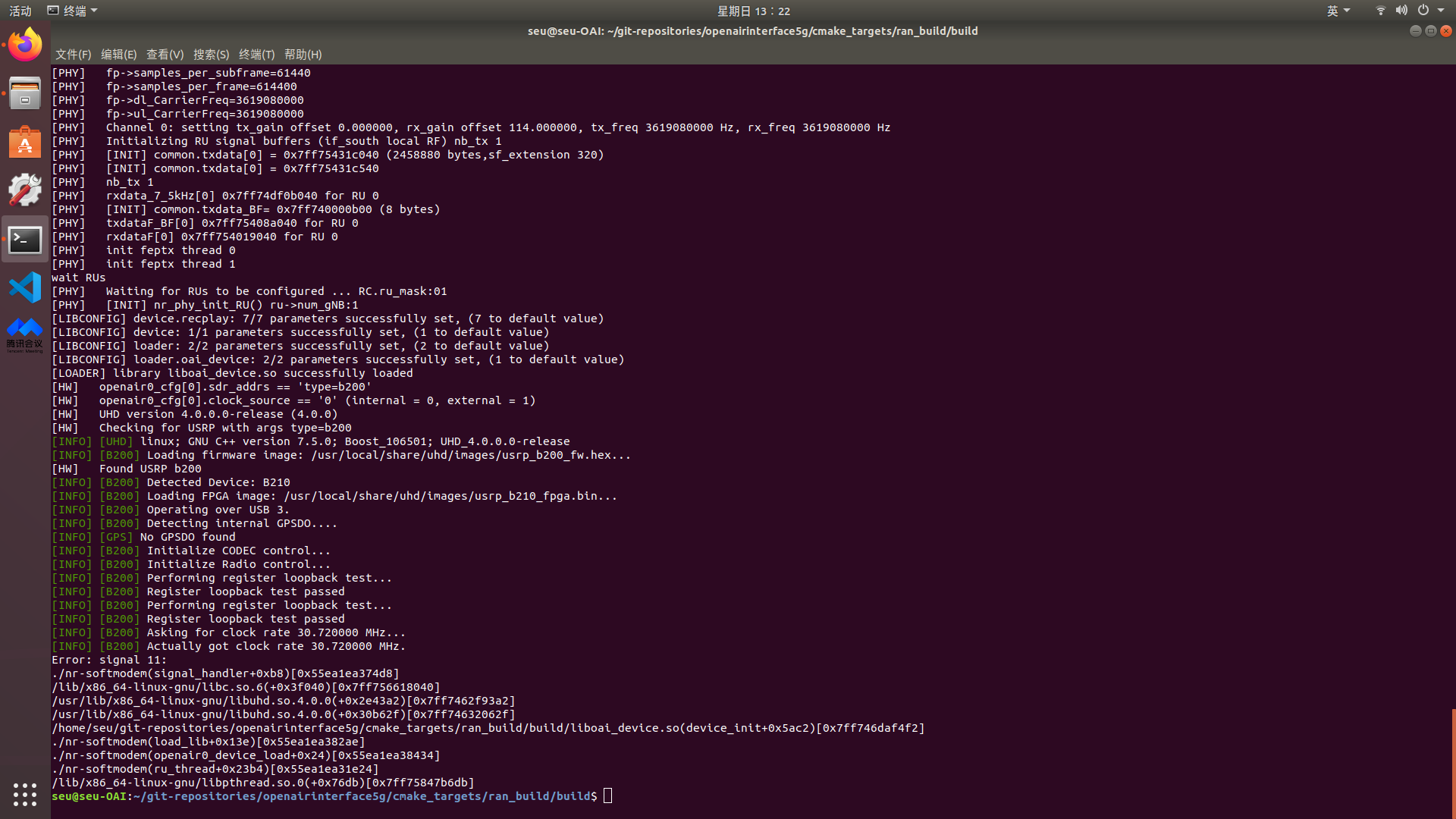Click the volume speaker icon

coord(1401,11)
